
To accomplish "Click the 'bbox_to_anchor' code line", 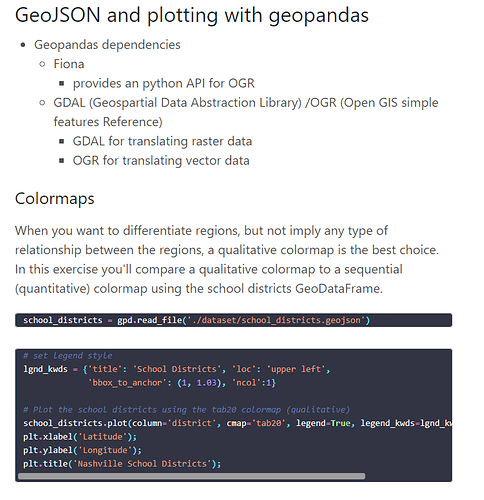I will (x=182, y=383).
